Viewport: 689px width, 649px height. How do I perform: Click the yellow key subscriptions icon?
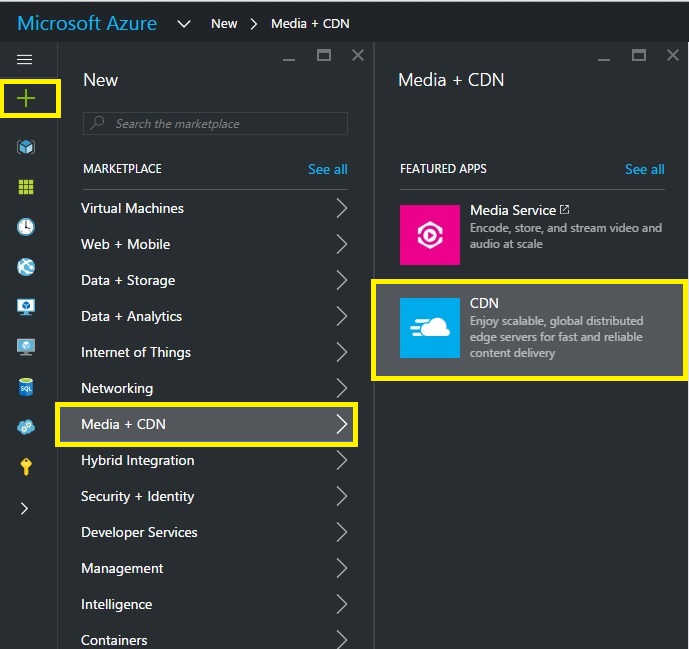click(26, 466)
